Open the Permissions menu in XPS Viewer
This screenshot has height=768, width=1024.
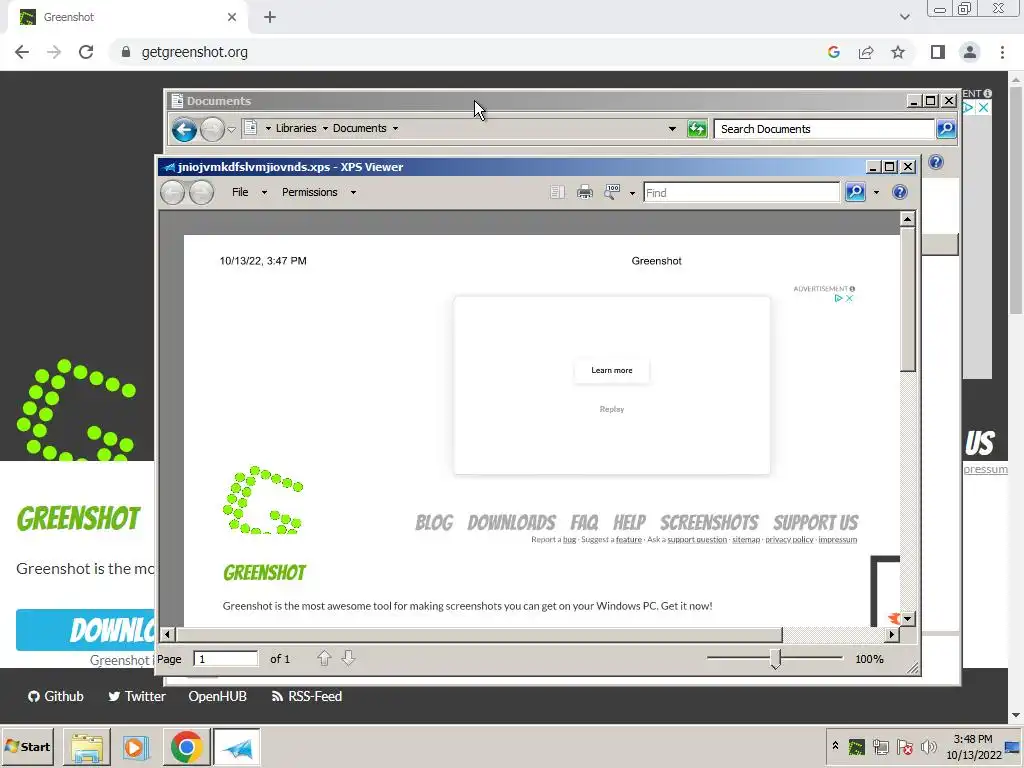click(310, 192)
